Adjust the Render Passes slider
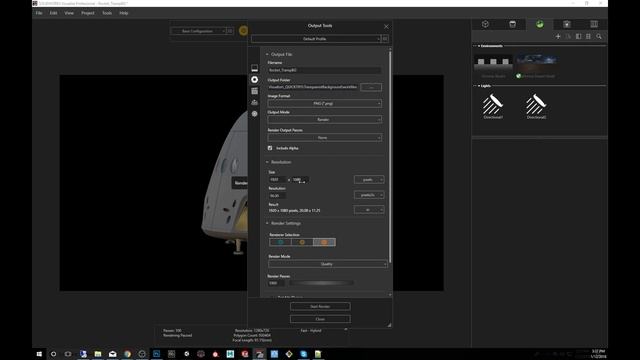 (x=321, y=283)
